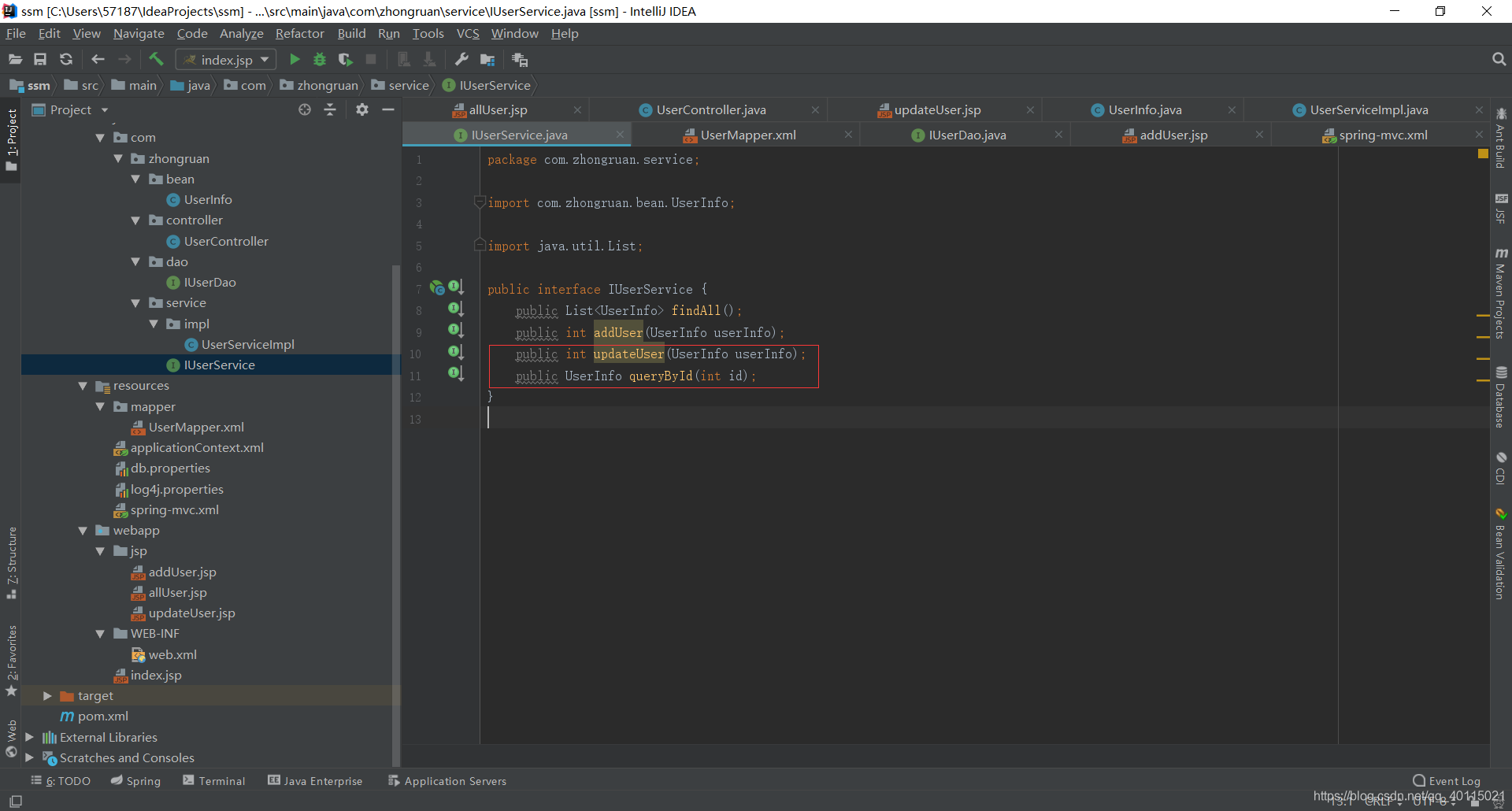Switch to the UserServiceImpl.java tab
The height and width of the screenshot is (811, 1512).
click(1369, 110)
